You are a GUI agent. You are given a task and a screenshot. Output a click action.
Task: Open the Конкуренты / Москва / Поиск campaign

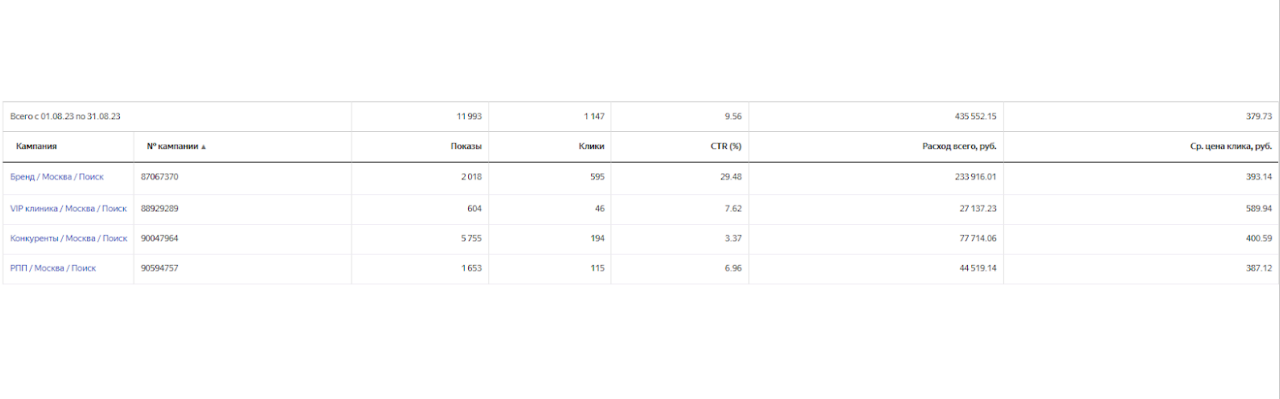68,238
